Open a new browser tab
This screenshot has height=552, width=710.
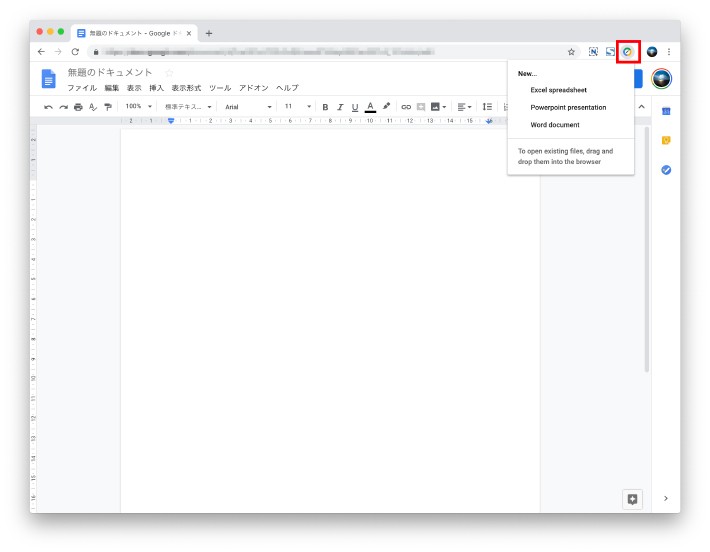(209, 34)
